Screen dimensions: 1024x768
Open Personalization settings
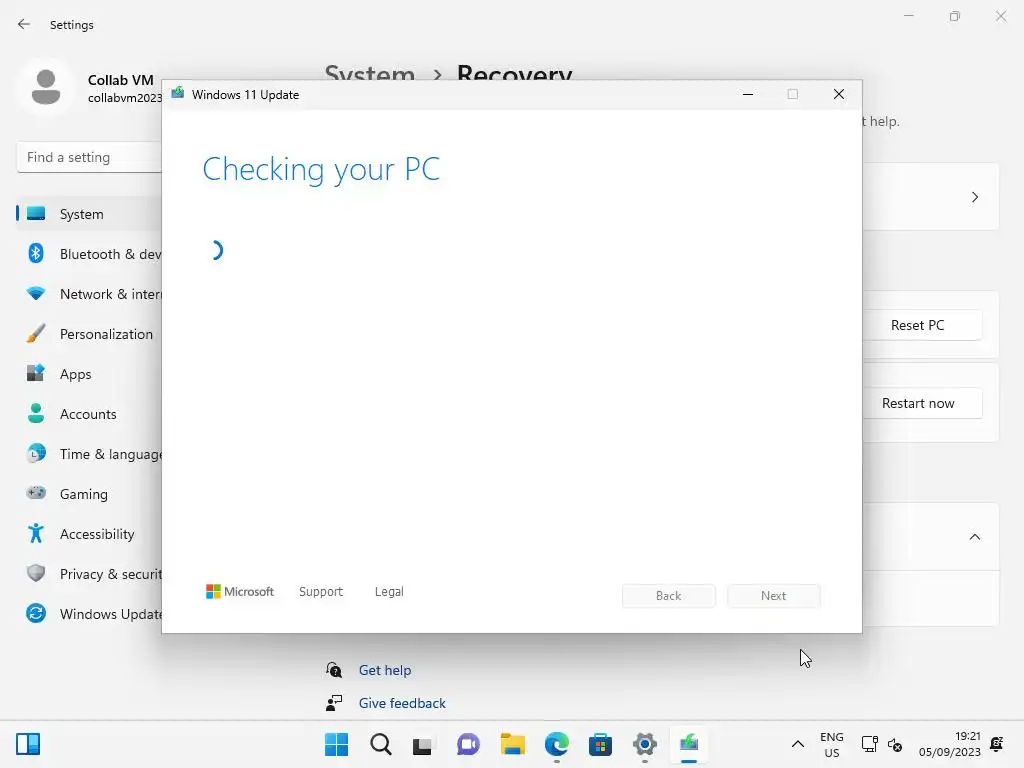click(x=89, y=334)
